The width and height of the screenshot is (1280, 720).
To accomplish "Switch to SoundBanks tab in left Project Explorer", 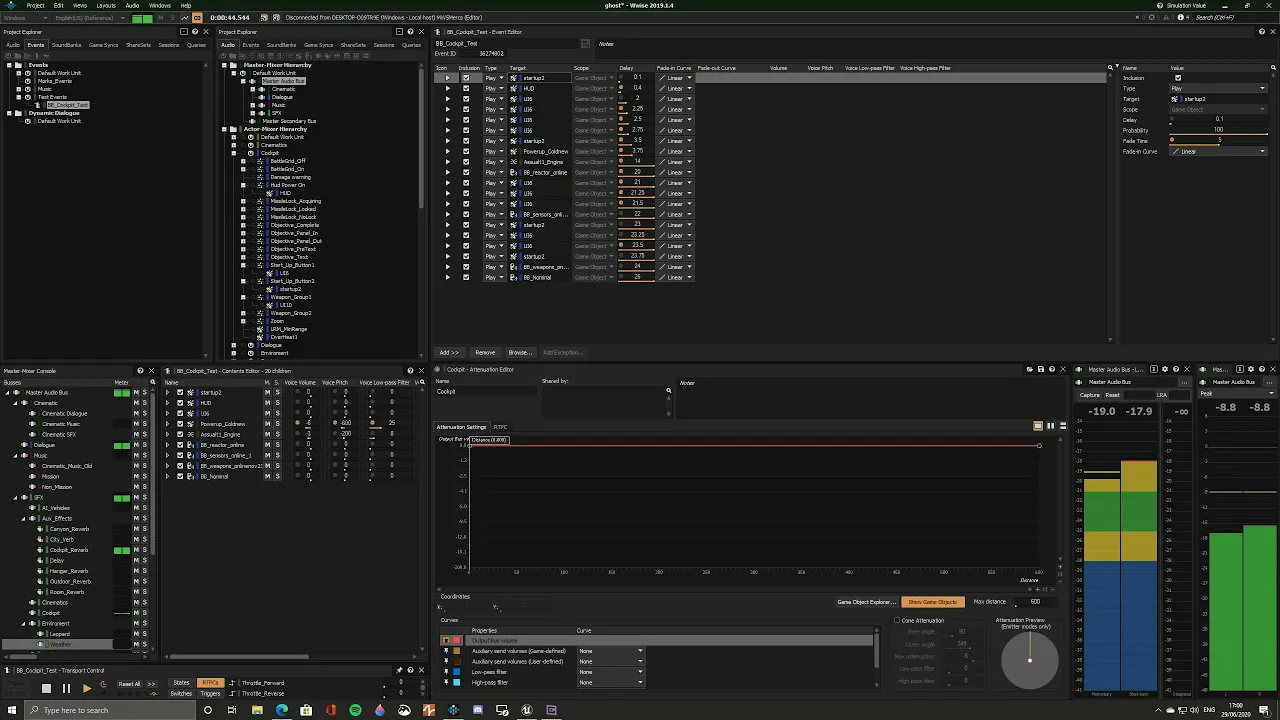I will click(x=67, y=45).
